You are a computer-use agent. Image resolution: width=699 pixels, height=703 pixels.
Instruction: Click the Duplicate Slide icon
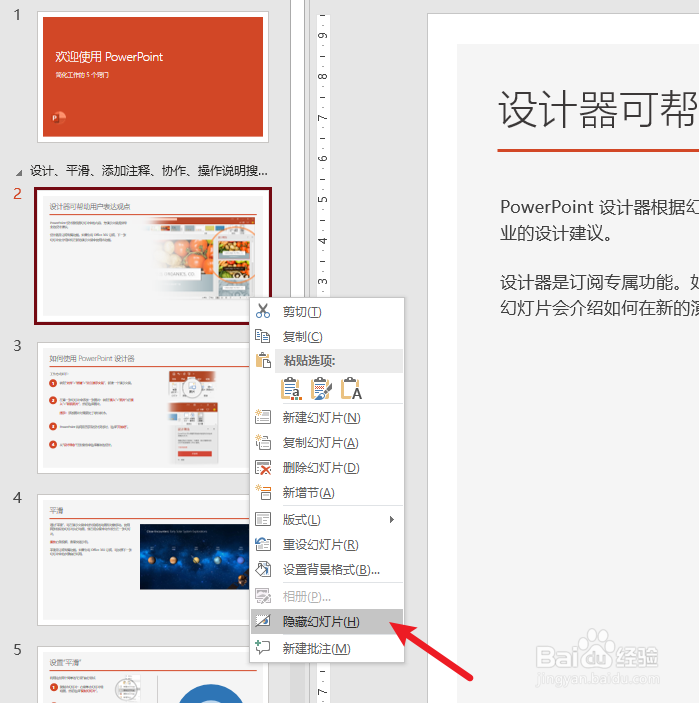(x=263, y=442)
